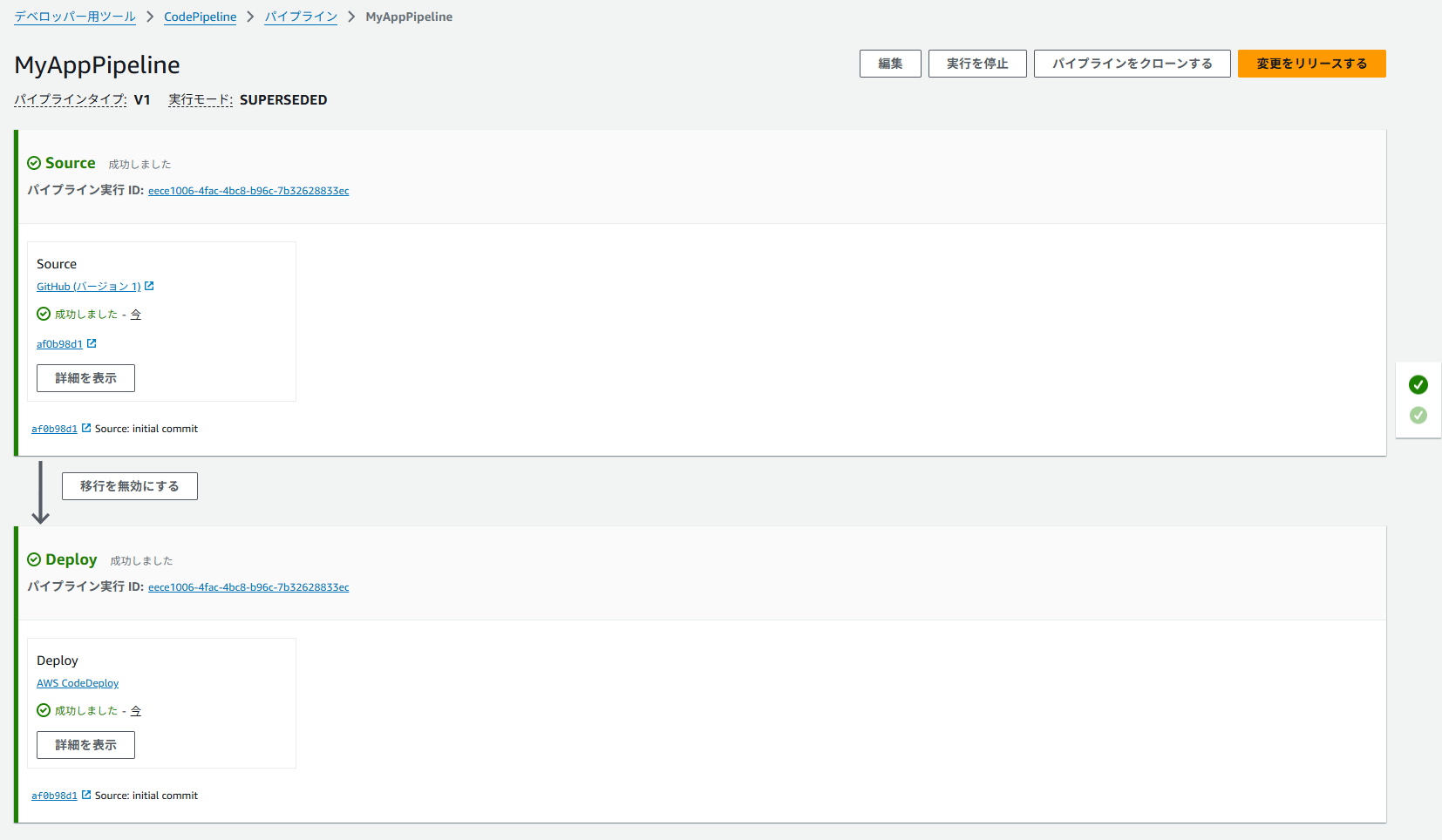Open the af0b98d1 link in the Source stage footer

coord(54,429)
